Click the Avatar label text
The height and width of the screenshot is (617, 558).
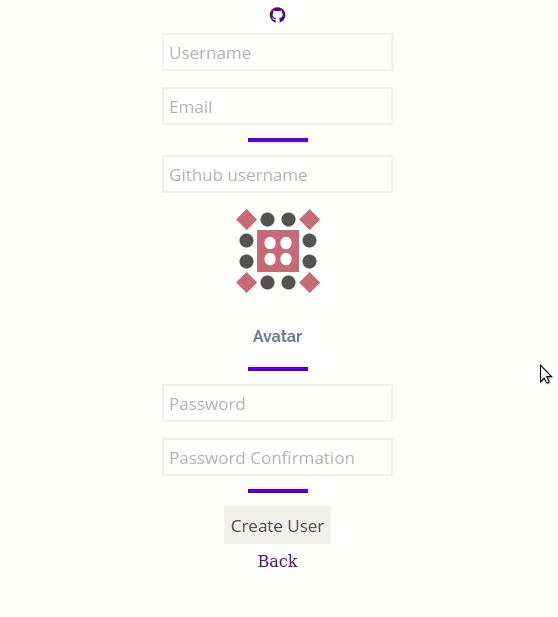[277, 336]
